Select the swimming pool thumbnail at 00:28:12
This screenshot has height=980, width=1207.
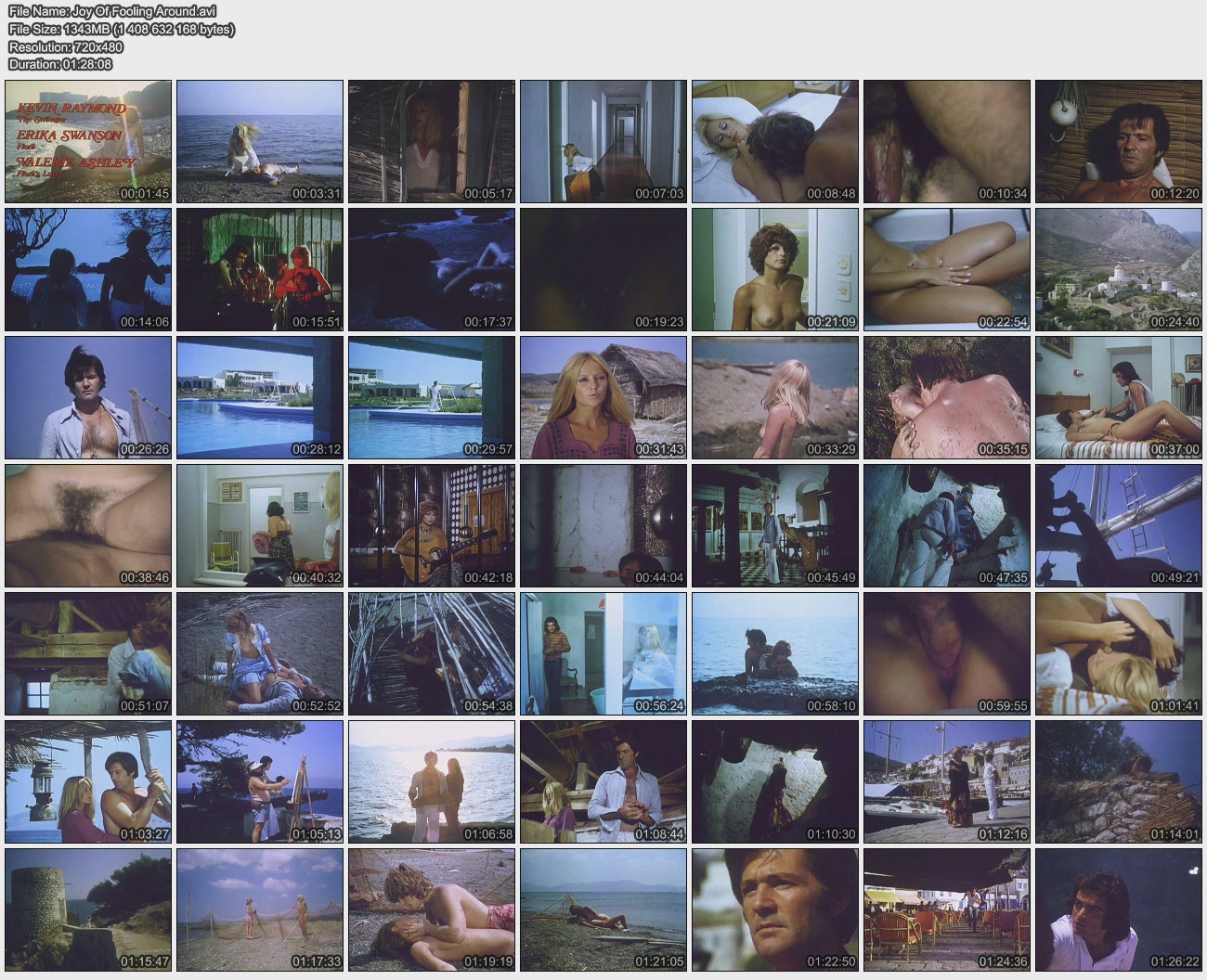260,397
